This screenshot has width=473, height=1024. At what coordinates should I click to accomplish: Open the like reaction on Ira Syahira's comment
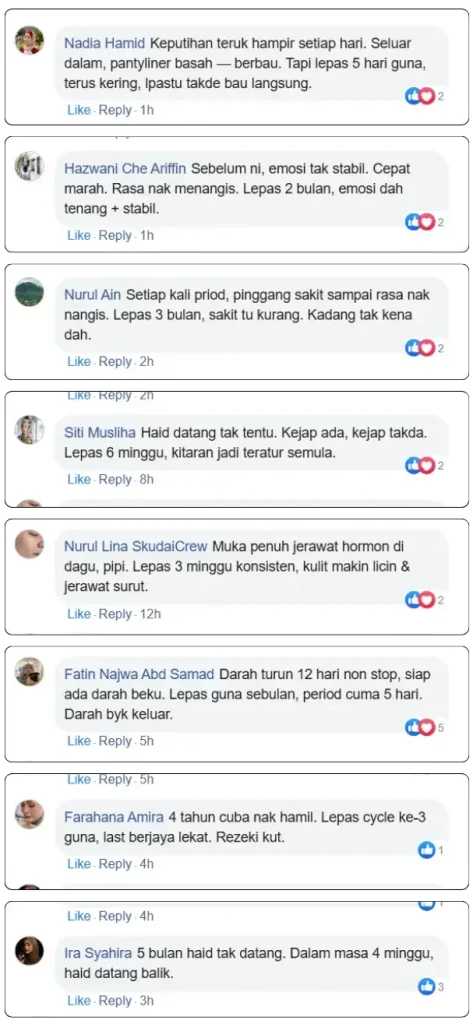coord(427,987)
